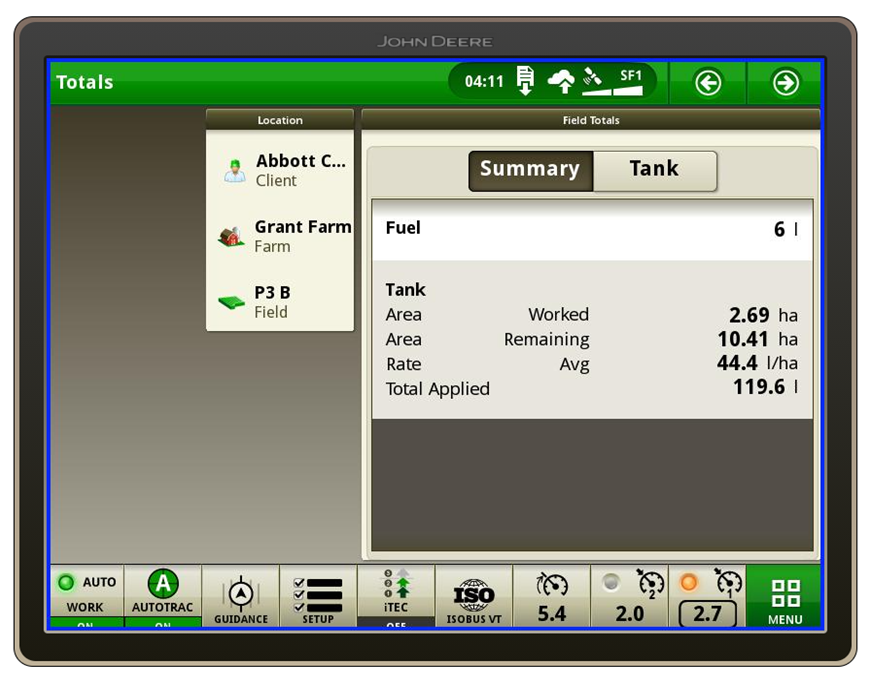Open Setup checklist shortcut
Image resolution: width=872 pixels, height=677 pixels.
(x=318, y=596)
